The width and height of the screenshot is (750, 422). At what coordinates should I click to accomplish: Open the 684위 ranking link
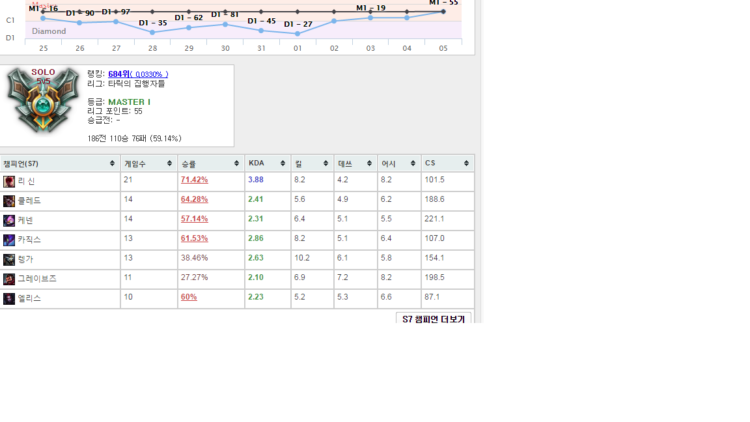[x=119, y=74]
